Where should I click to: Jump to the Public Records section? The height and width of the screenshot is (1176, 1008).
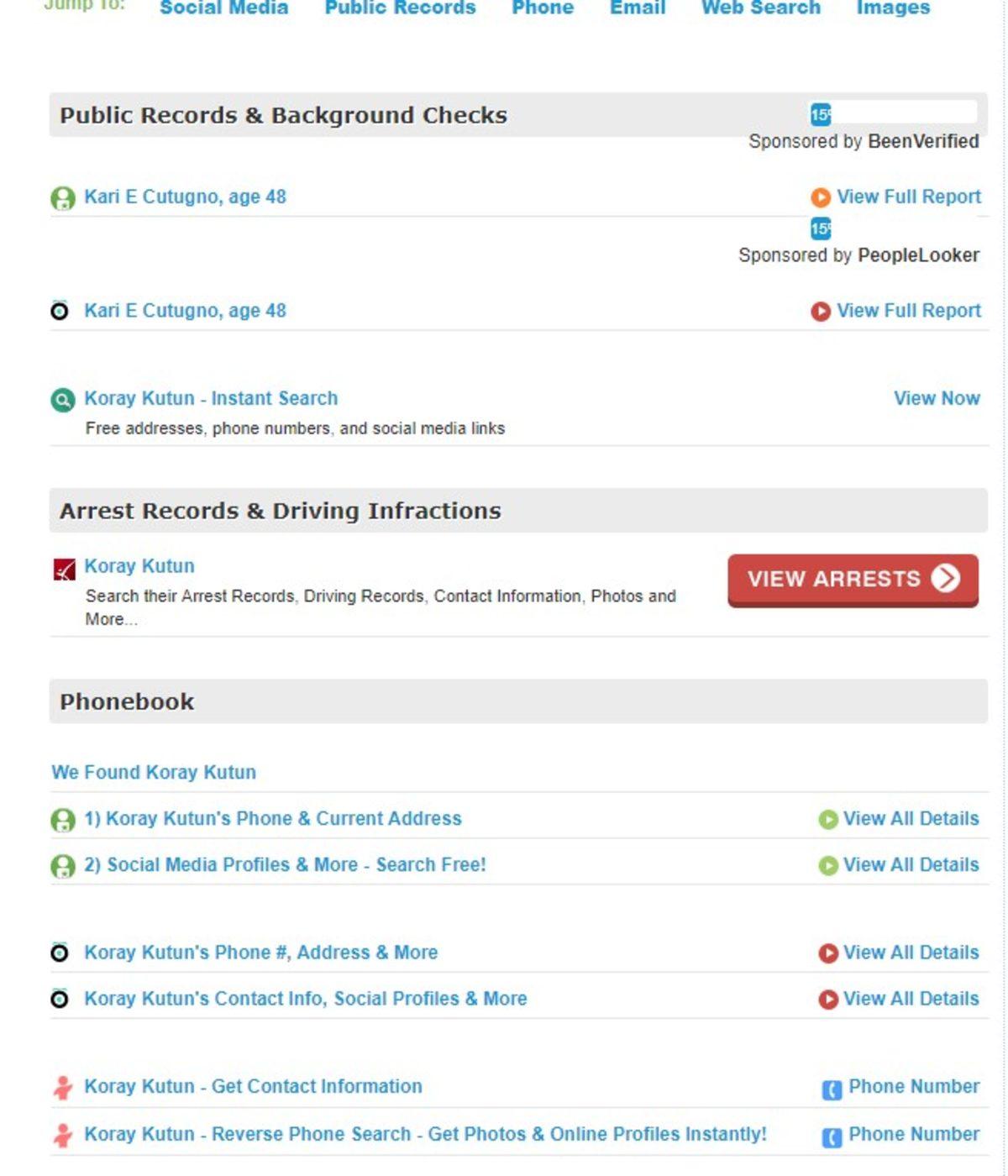(400, 8)
